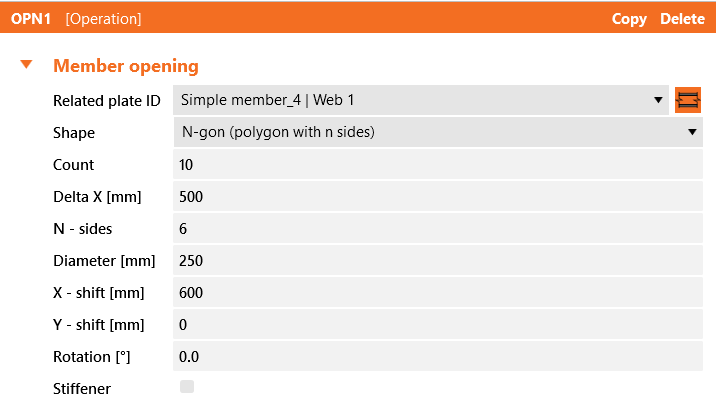Open the Shape dropdown

pos(438,132)
